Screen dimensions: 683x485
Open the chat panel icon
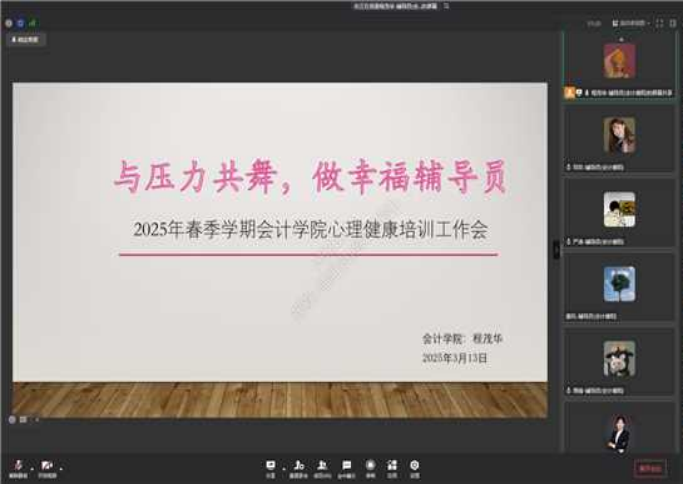click(x=346, y=466)
